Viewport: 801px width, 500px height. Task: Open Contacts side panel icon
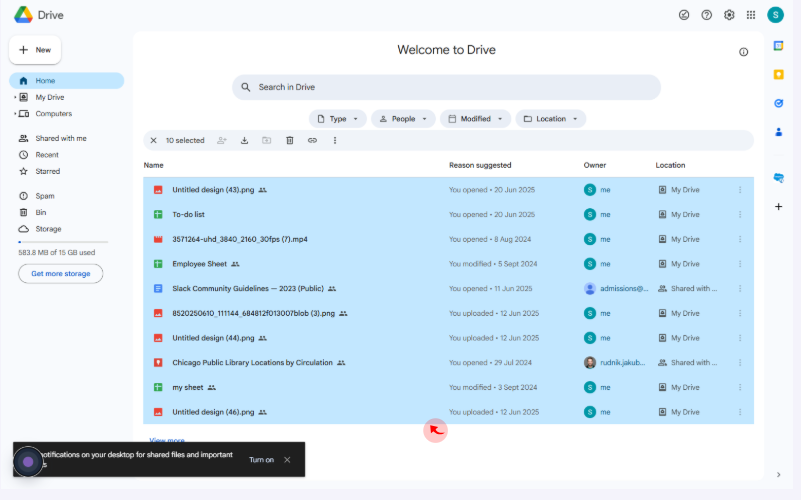(779, 132)
